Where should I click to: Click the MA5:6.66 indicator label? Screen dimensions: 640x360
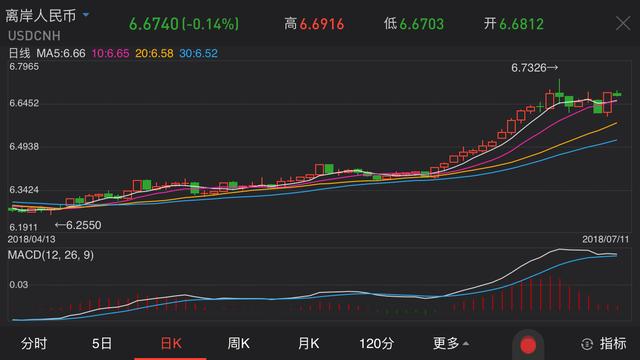pos(61,53)
